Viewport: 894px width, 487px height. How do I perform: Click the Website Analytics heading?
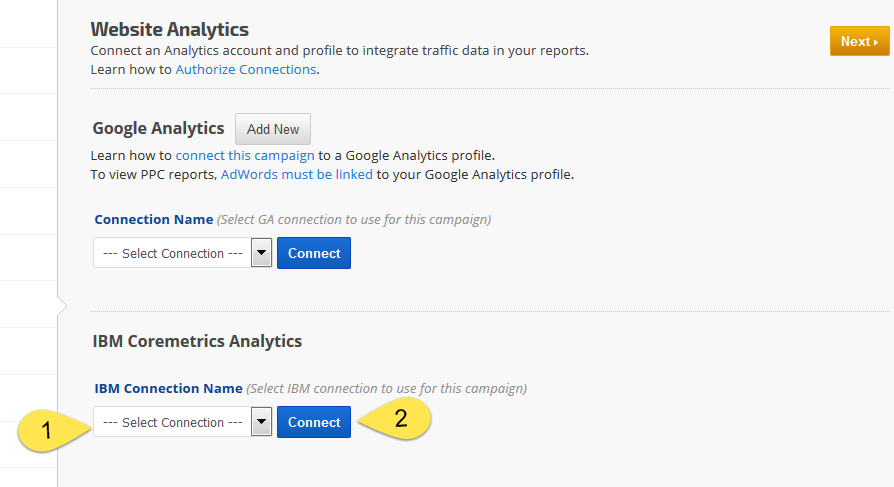coord(169,30)
